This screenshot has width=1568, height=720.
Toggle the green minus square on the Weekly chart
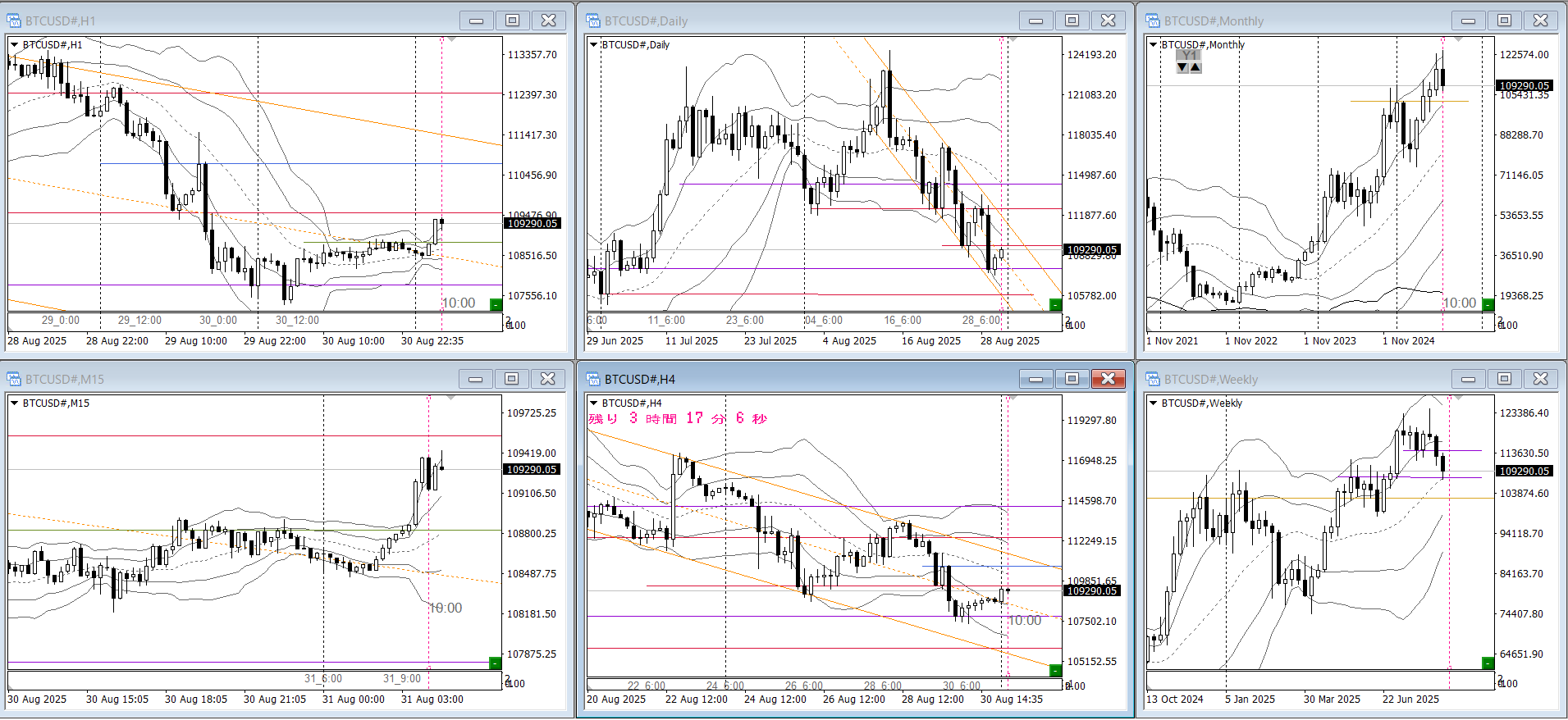[x=1488, y=663]
